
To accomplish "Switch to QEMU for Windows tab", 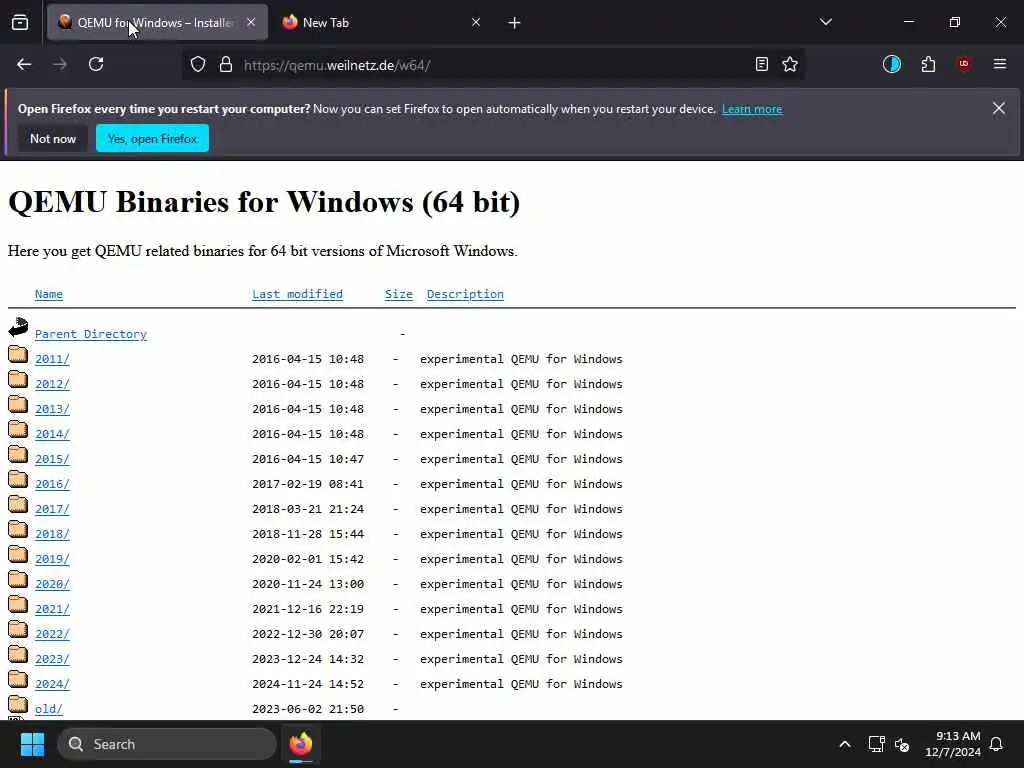I will coord(157,22).
